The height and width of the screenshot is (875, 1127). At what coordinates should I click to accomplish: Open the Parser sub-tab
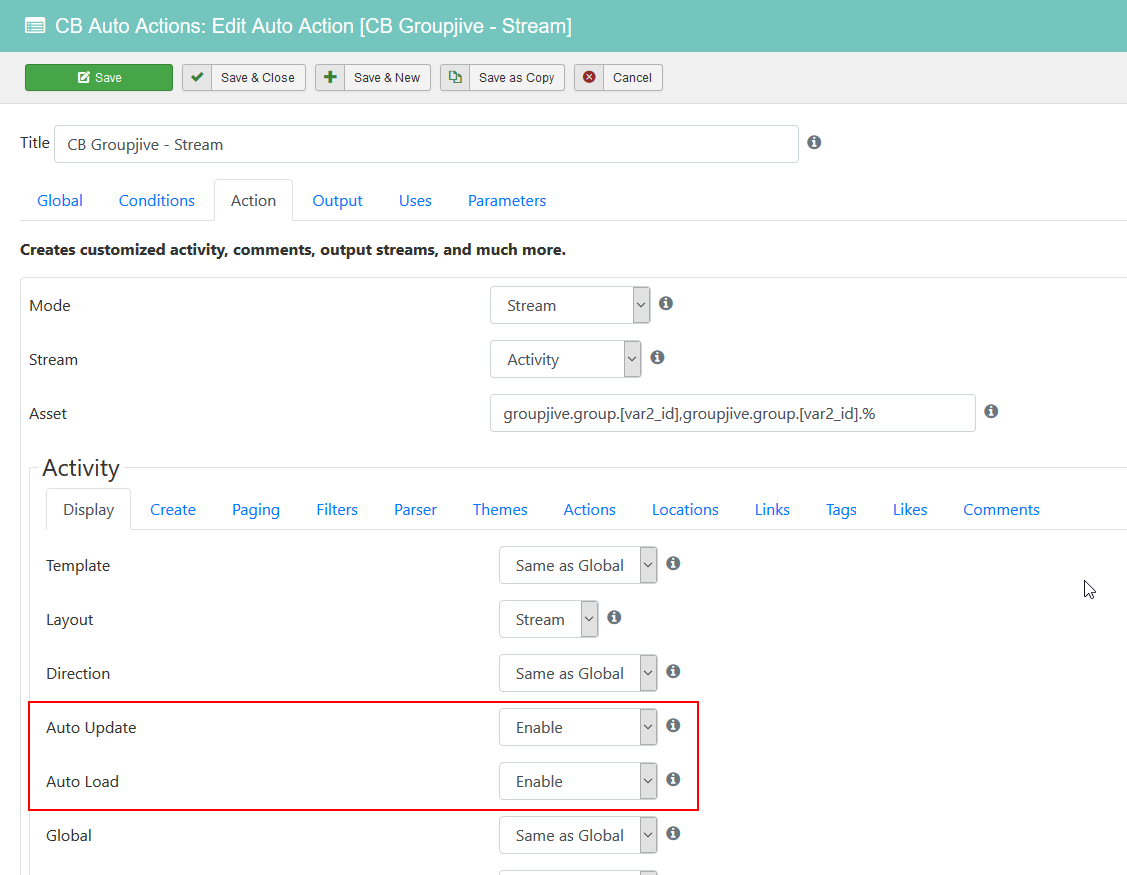tap(415, 510)
